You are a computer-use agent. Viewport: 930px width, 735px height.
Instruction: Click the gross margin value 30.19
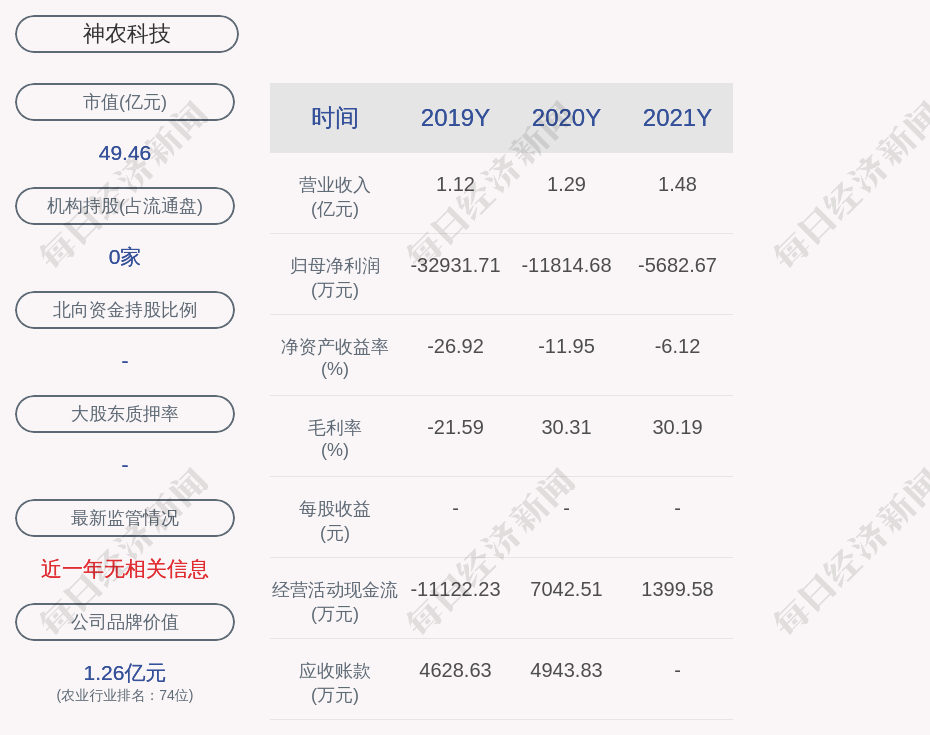[x=677, y=427]
